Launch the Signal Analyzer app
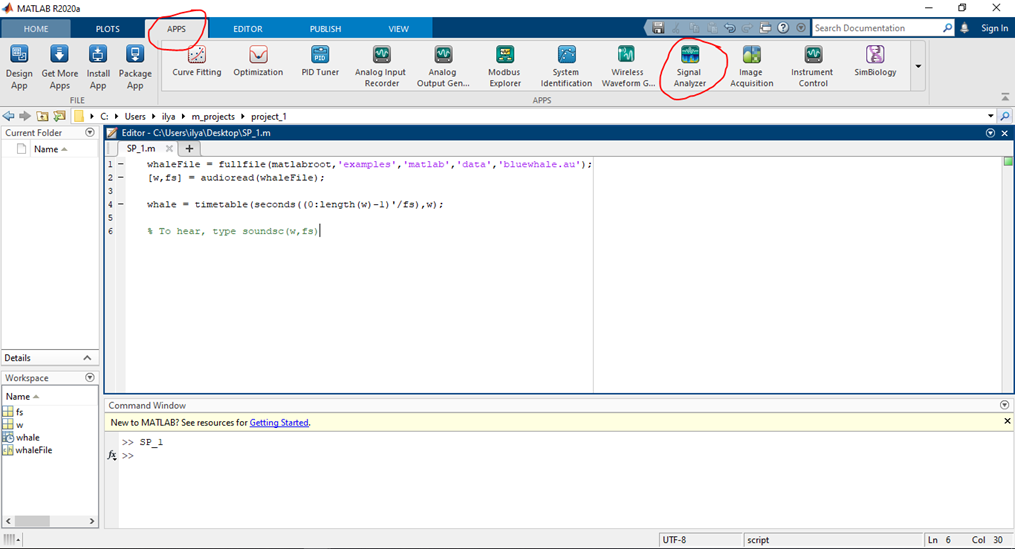 (x=689, y=67)
